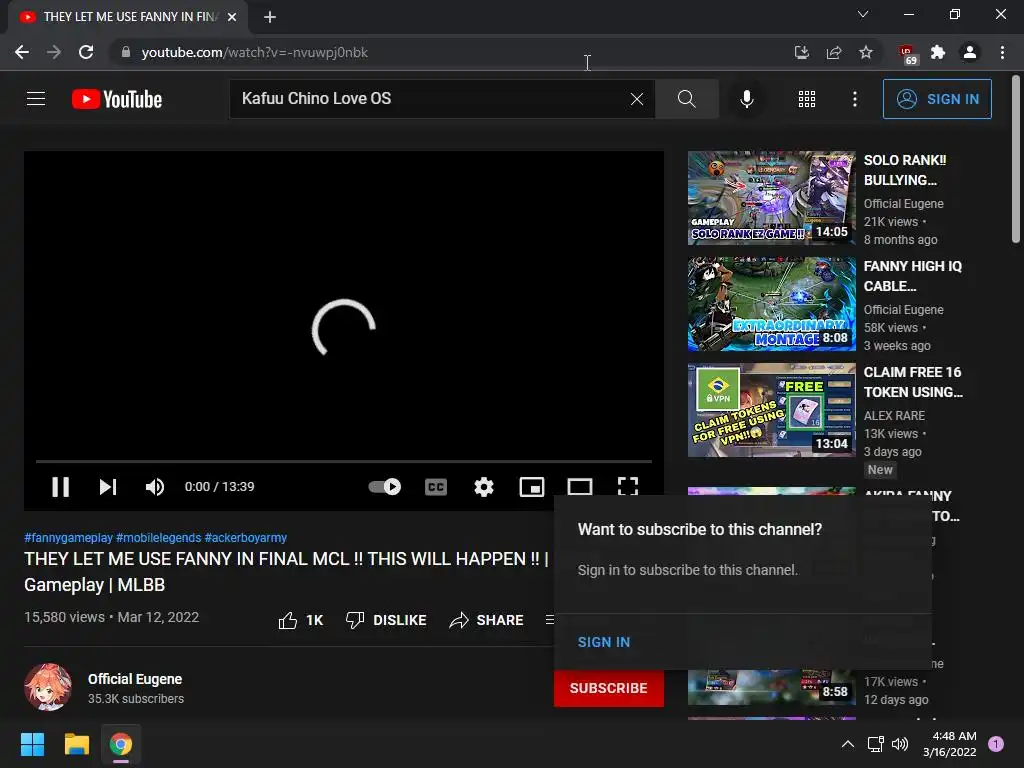
Task: Open system volume tray icon
Action: click(x=900, y=744)
